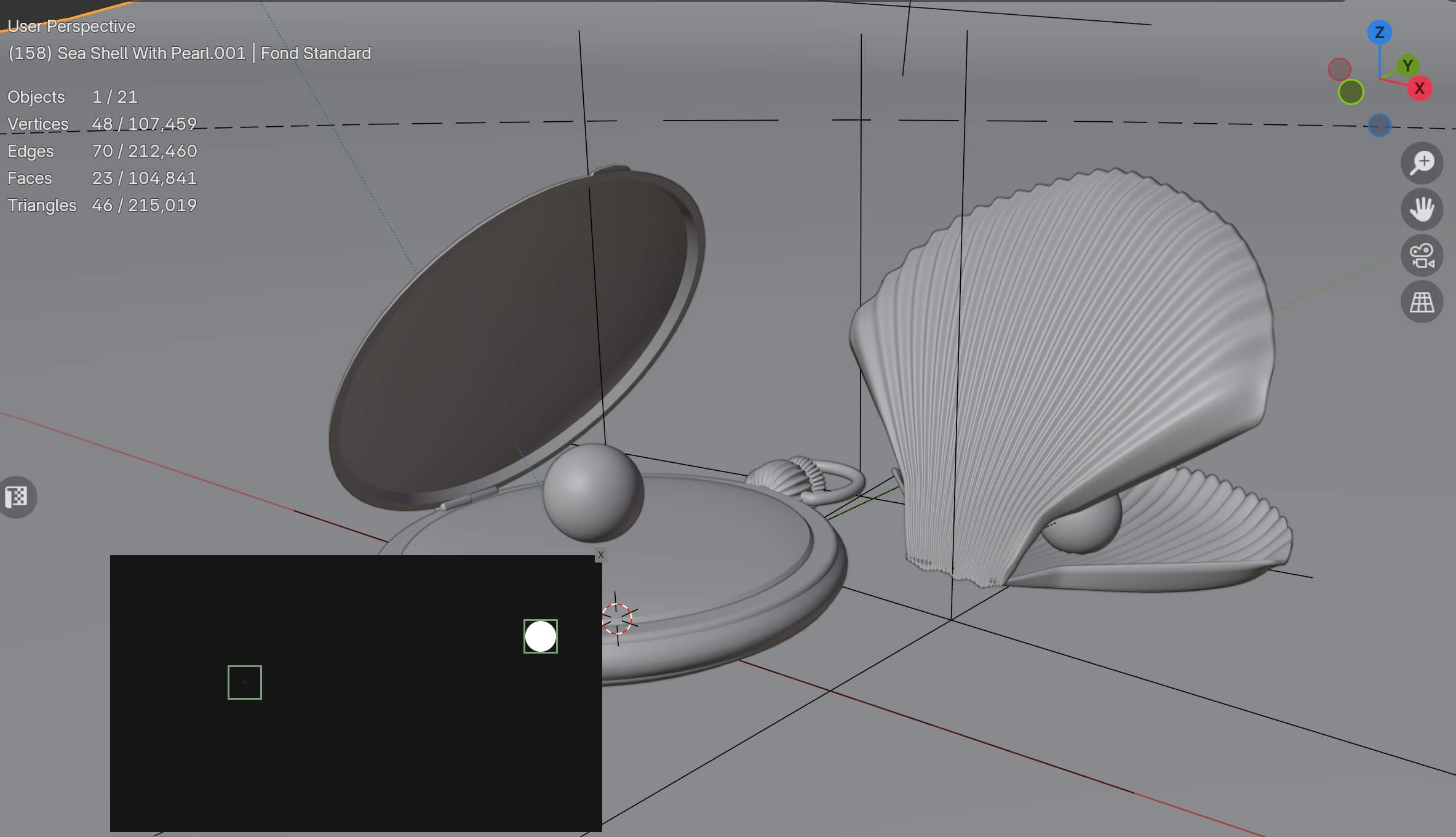The width and height of the screenshot is (1456, 837).
Task: Click the Triangles "46 / 215,019" statistic
Action: (144, 206)
